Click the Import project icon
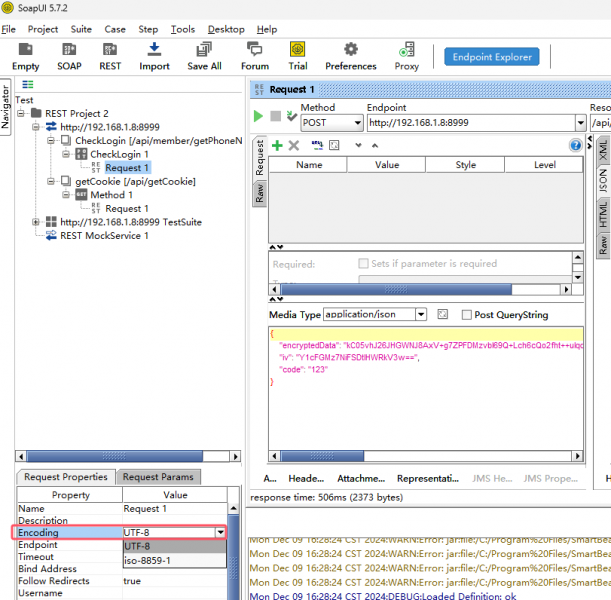Viewport: 611px width, 600px height. 154,50
